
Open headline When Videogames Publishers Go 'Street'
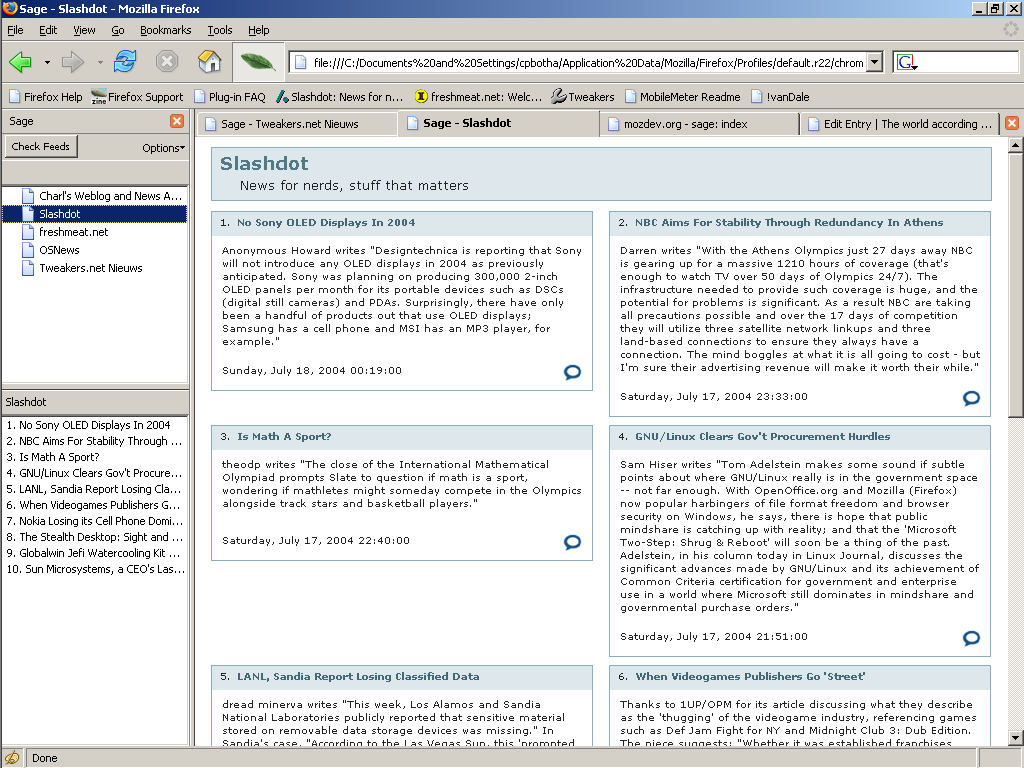pyautogui.click(x=750, y=677)
